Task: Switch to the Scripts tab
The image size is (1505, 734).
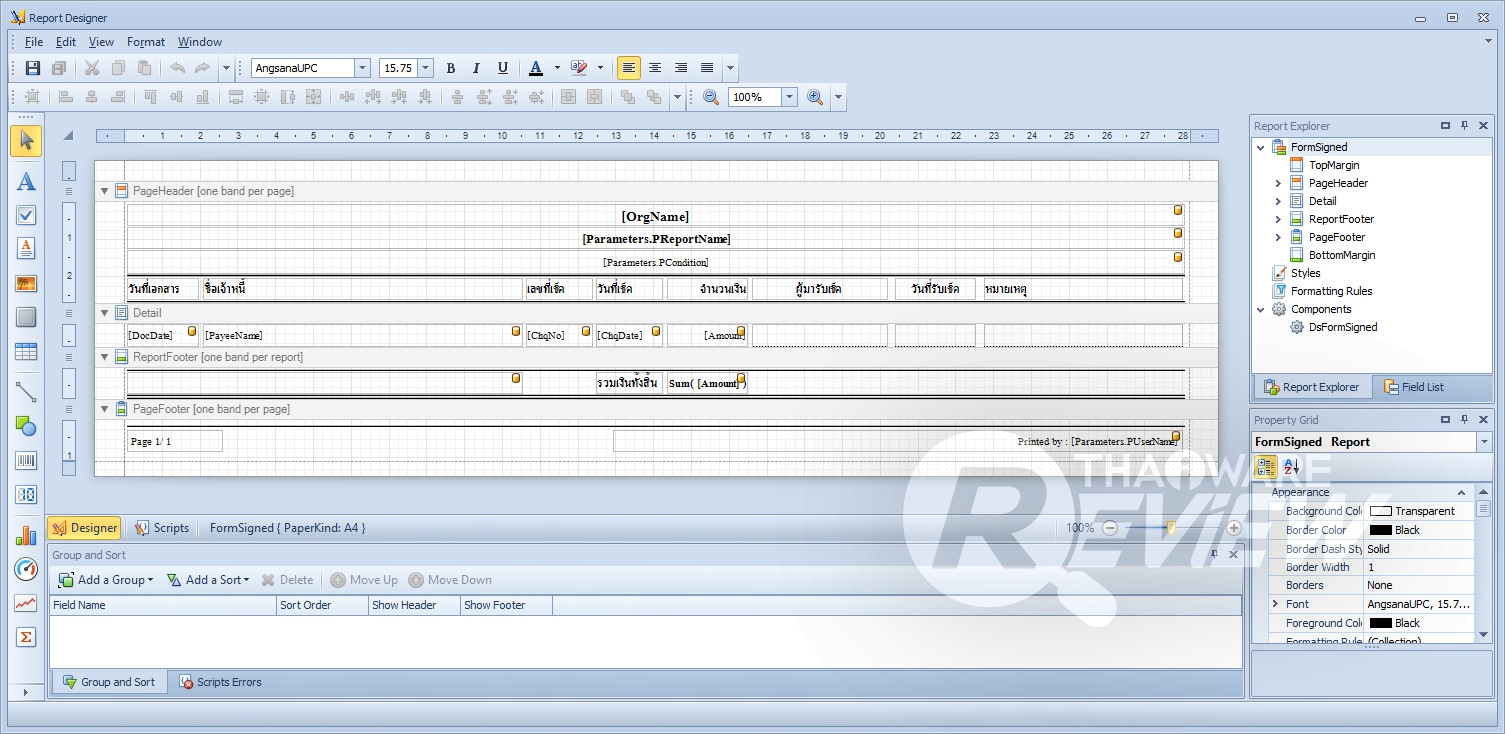Action: (162, 528)
